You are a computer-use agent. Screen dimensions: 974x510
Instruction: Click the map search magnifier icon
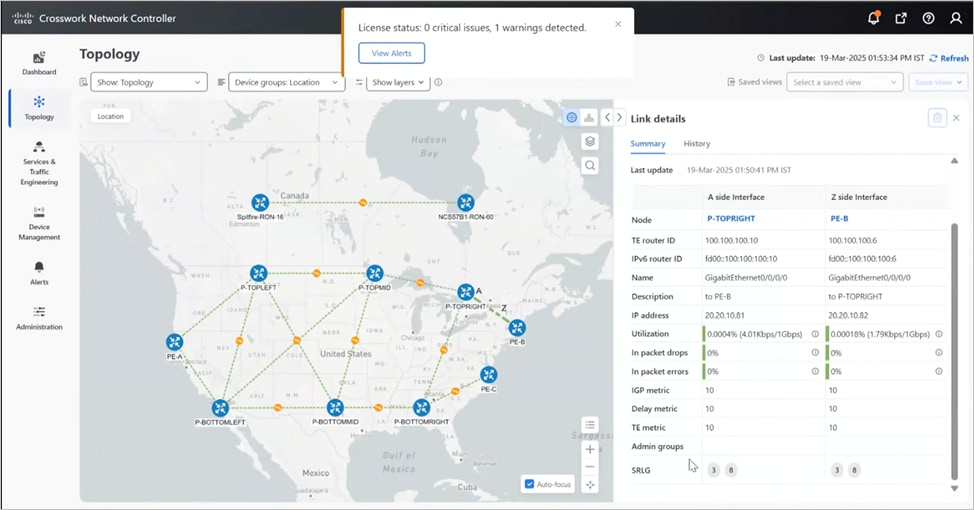click(x=590, y=165)
